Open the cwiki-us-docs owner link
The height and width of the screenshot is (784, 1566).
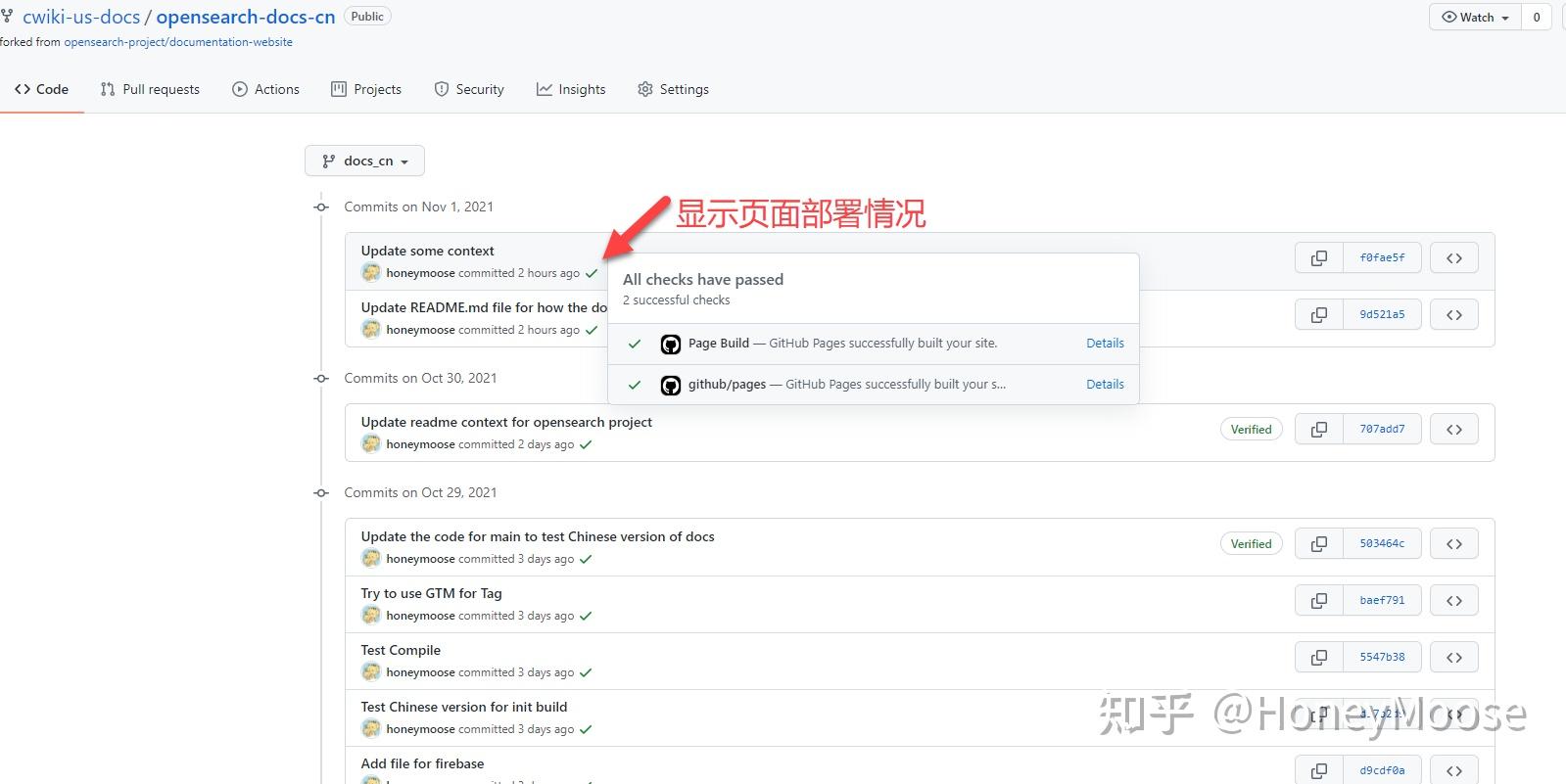81,17
